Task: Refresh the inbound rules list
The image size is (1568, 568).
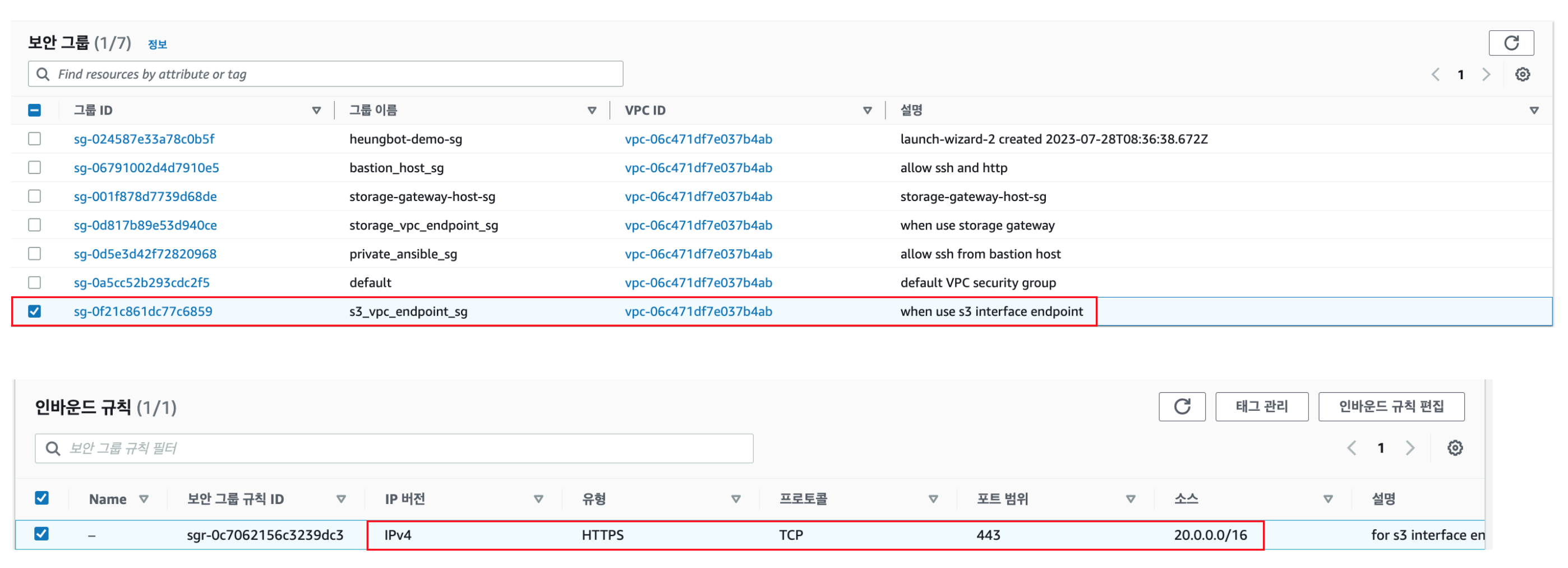Action: [x=1182, y=406]
